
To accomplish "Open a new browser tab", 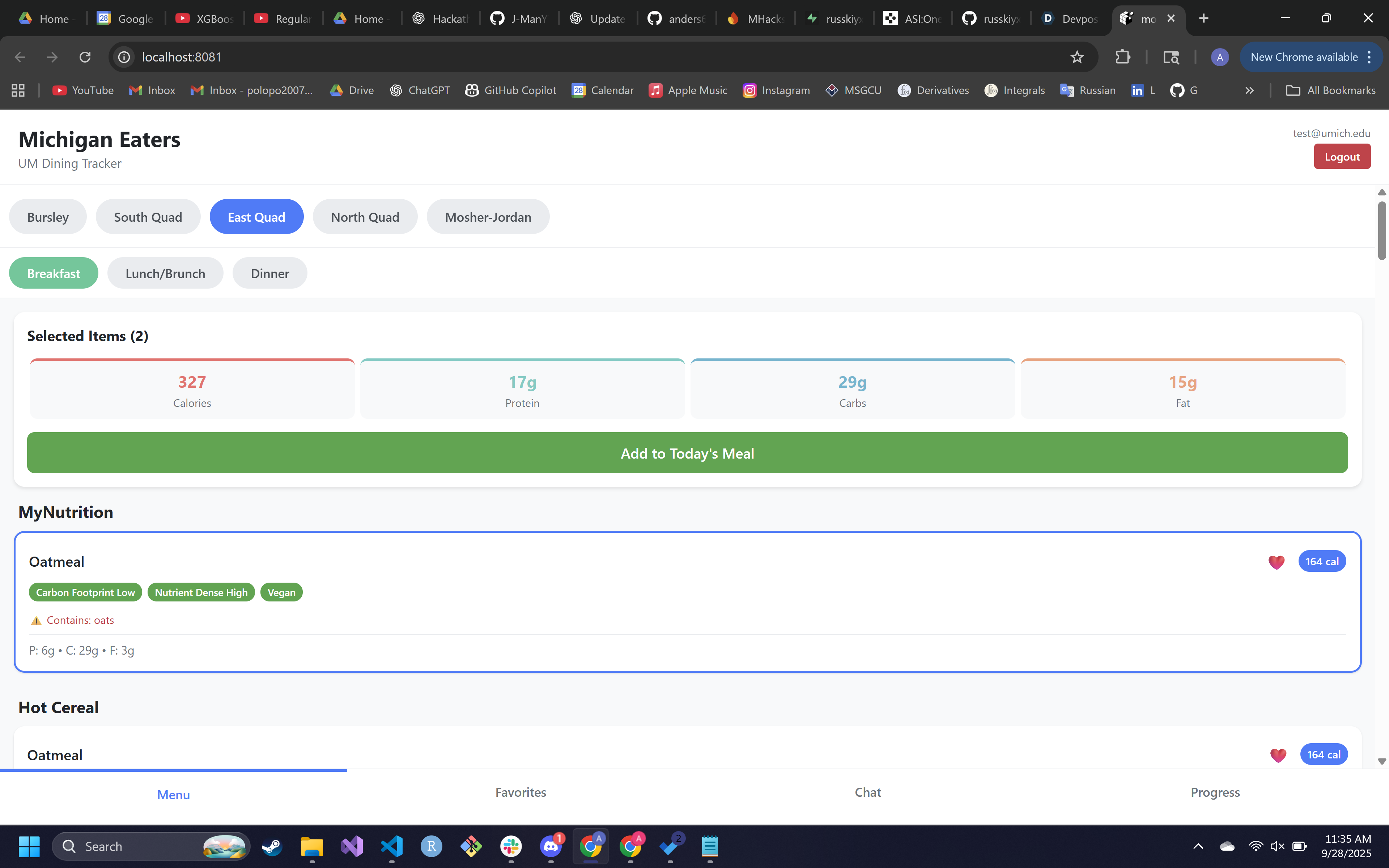I will [x=1203, y=18].
